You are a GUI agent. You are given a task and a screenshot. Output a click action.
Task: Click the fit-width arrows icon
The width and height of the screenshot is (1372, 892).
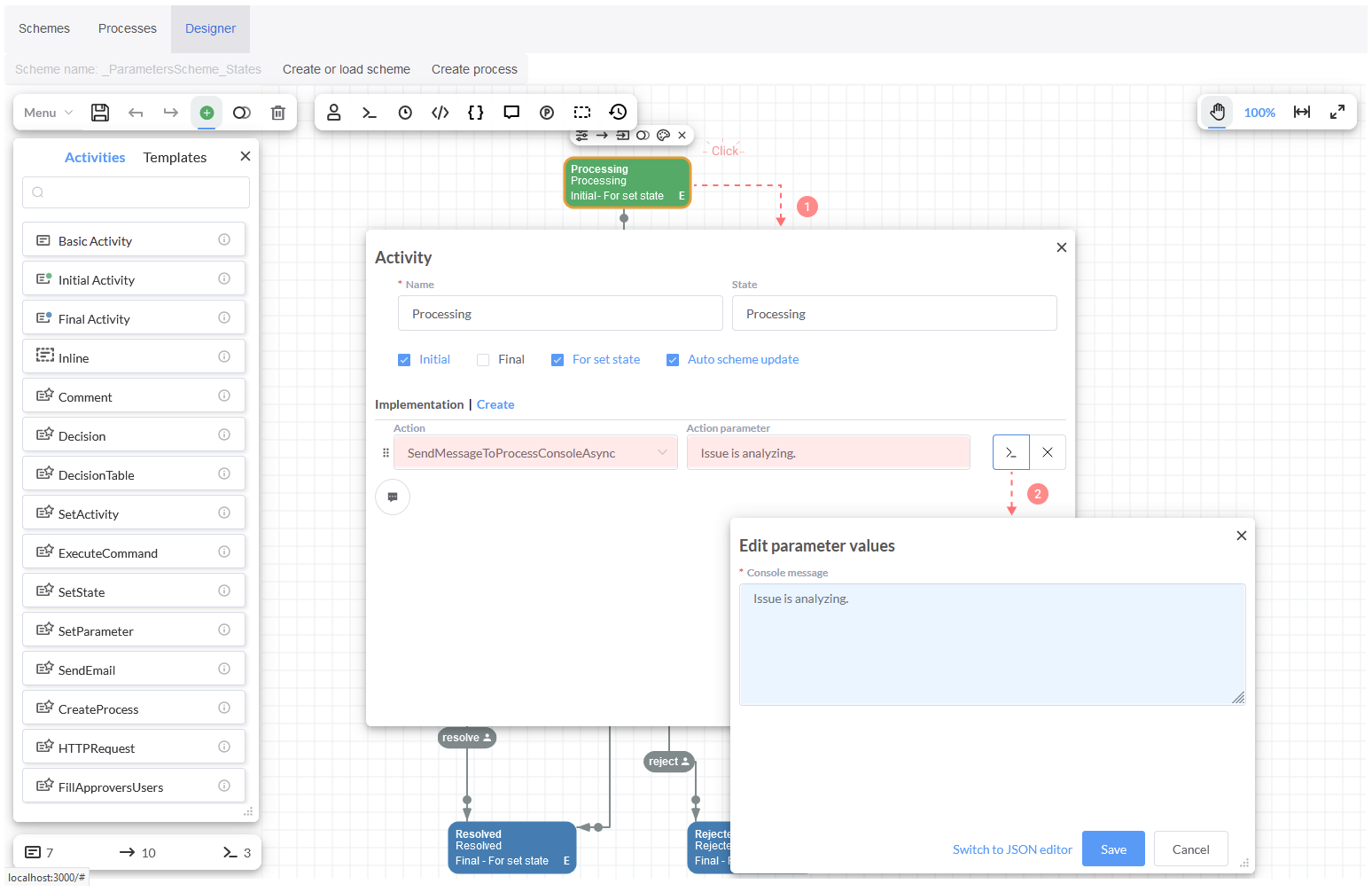pyautogui.click(x=1302, y=112)
